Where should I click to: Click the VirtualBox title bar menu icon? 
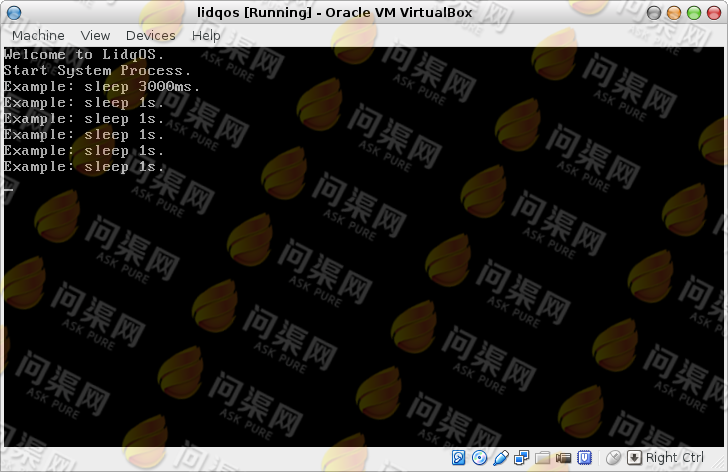(x=14, y=13)
